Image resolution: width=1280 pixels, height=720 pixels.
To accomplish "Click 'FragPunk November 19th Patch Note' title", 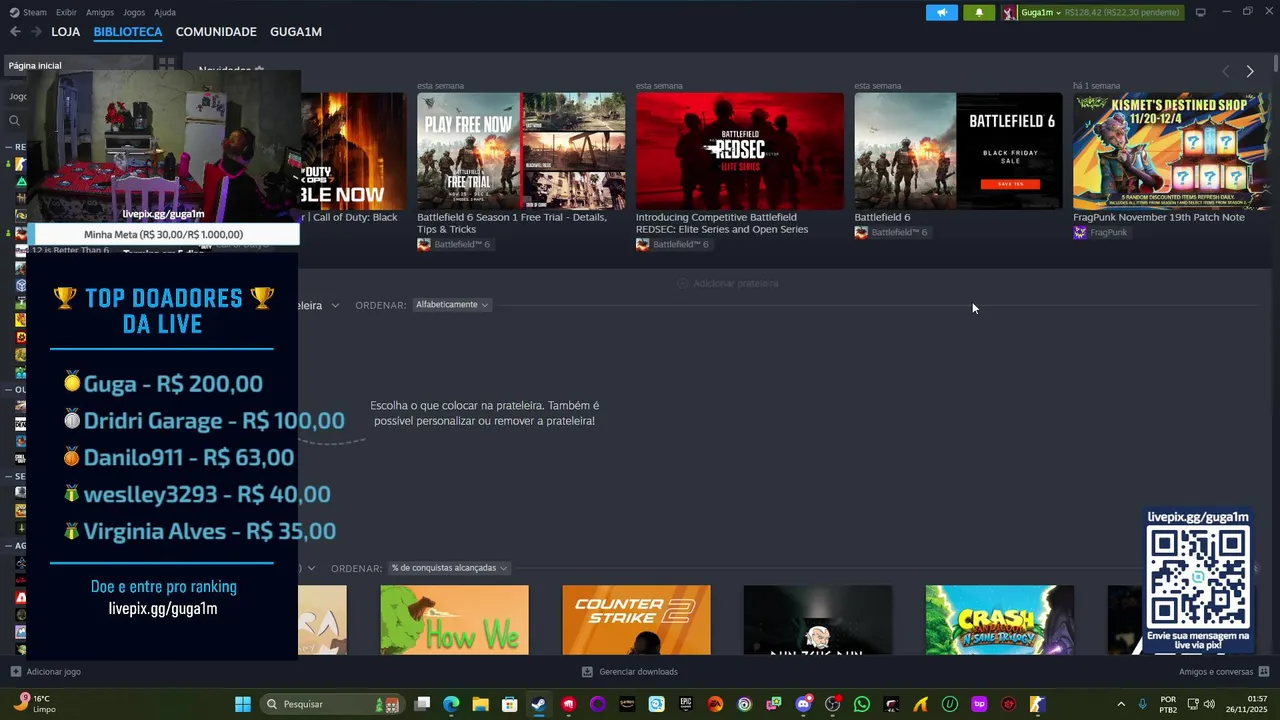I will point(1159,217).
